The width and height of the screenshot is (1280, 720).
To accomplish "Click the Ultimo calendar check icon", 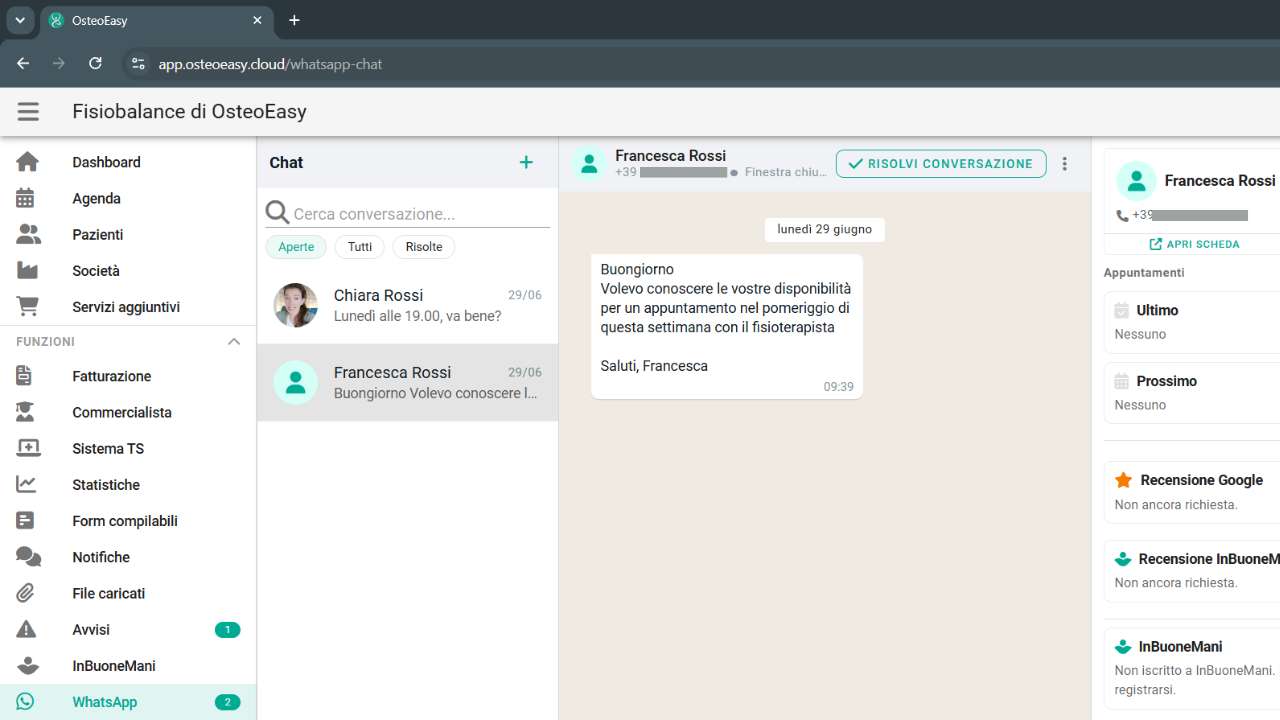I will (1122, 310).
